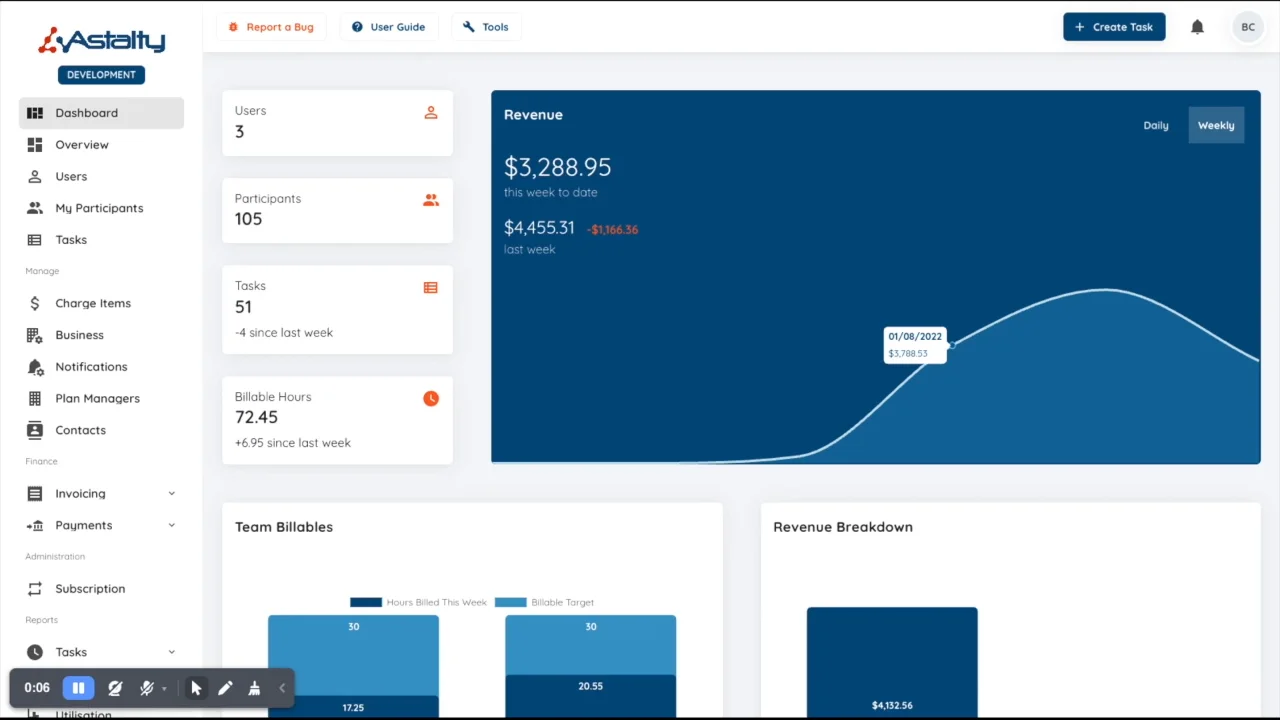Click the Subscription repeat-arrows icon

35,589
